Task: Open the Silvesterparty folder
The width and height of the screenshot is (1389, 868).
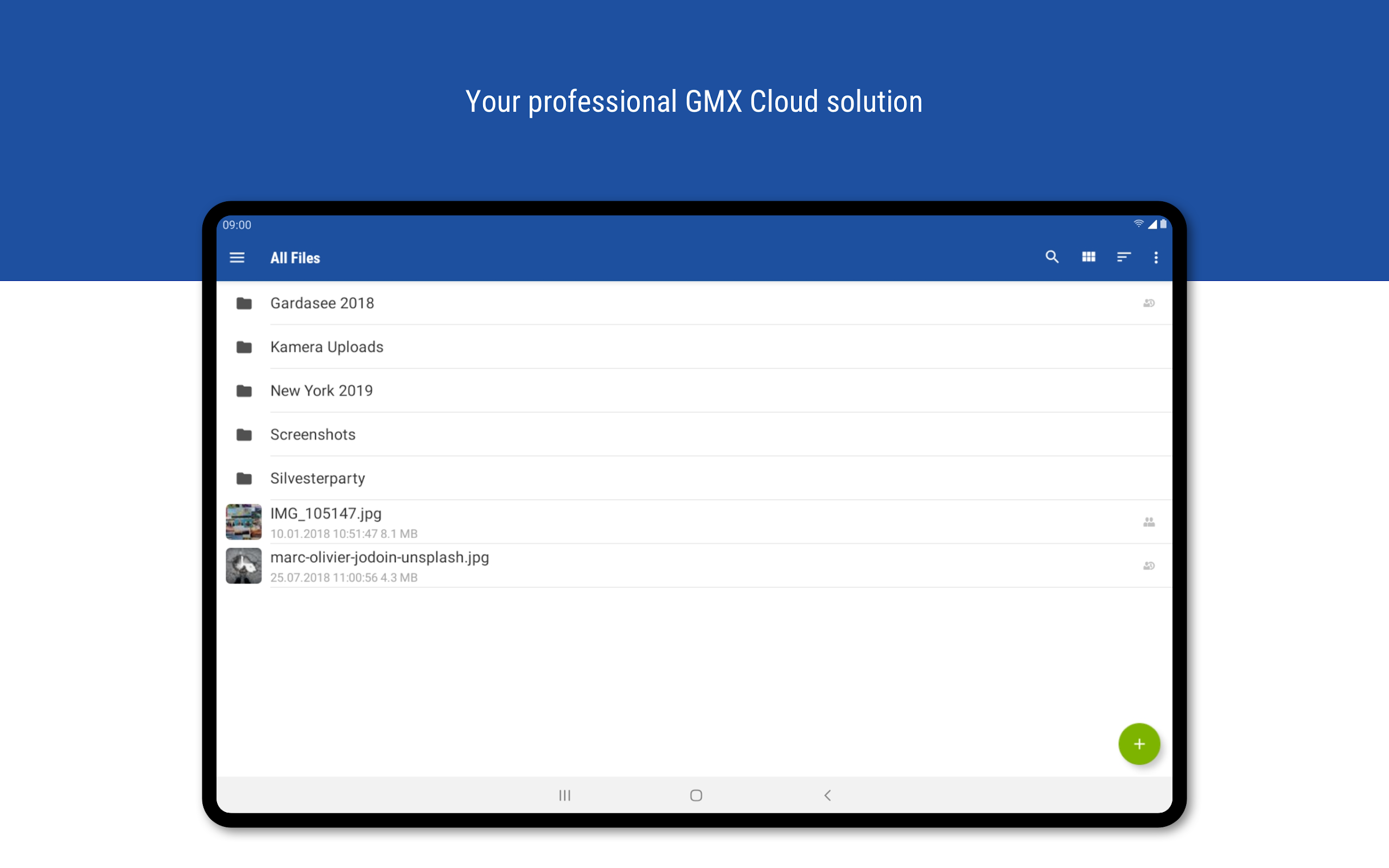Action: pyautogui.click(x=694, y=478)
